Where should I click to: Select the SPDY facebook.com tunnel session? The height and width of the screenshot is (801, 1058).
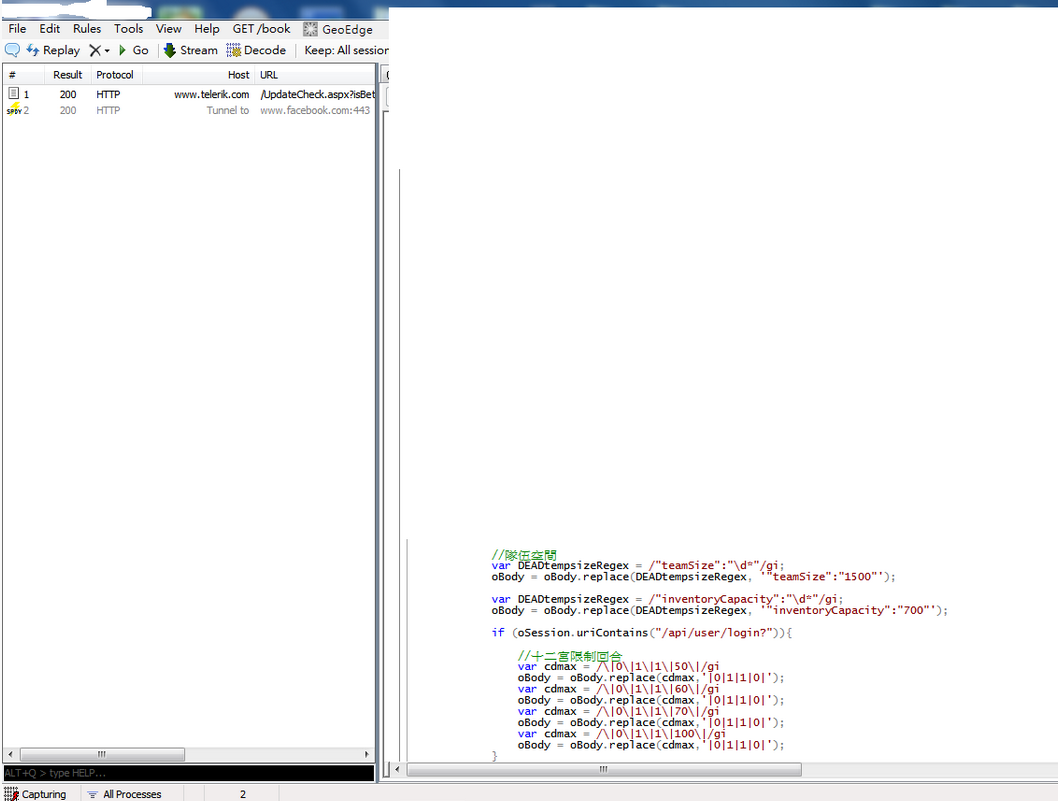coord(190,110)
